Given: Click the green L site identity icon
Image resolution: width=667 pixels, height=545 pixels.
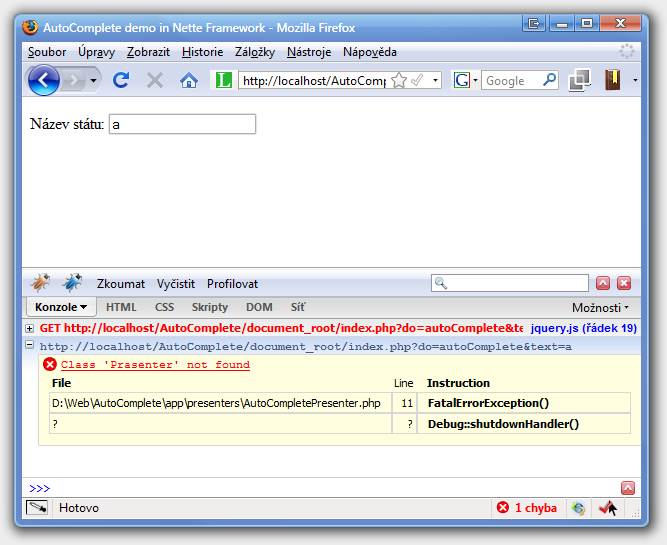Looking at the screenshot, I should click(x=223, y=80).
